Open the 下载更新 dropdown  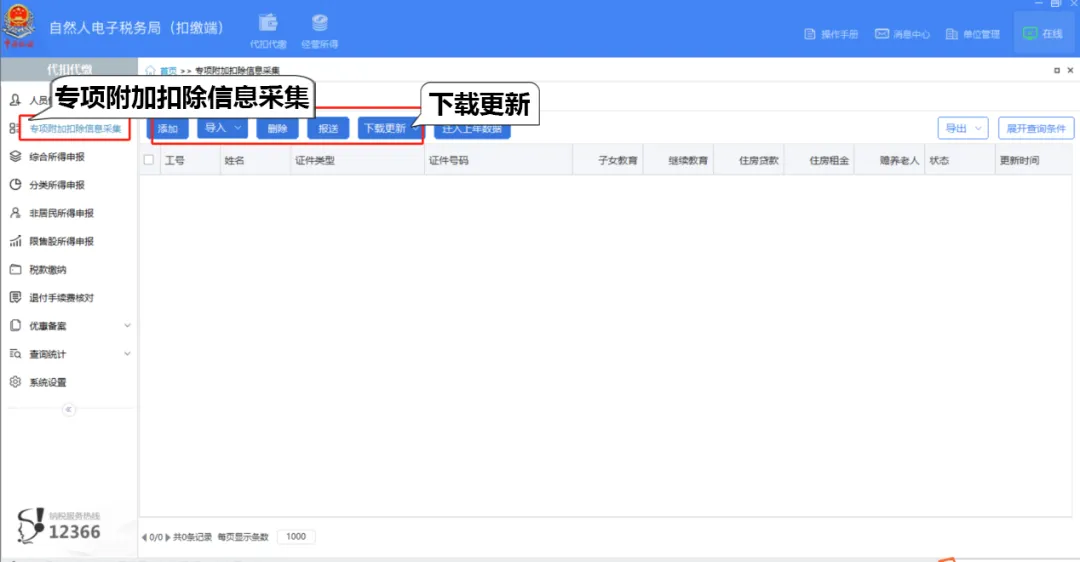pos(389,128)
